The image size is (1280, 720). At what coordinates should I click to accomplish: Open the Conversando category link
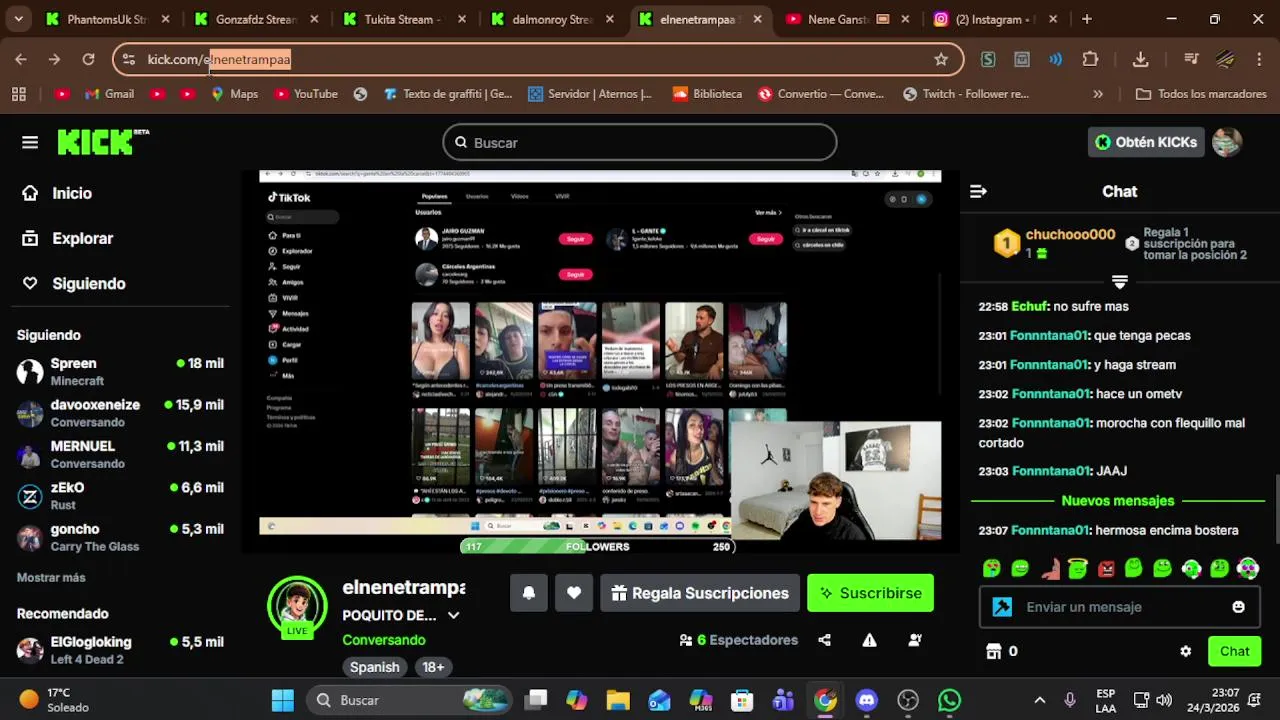tap(384, 640)
